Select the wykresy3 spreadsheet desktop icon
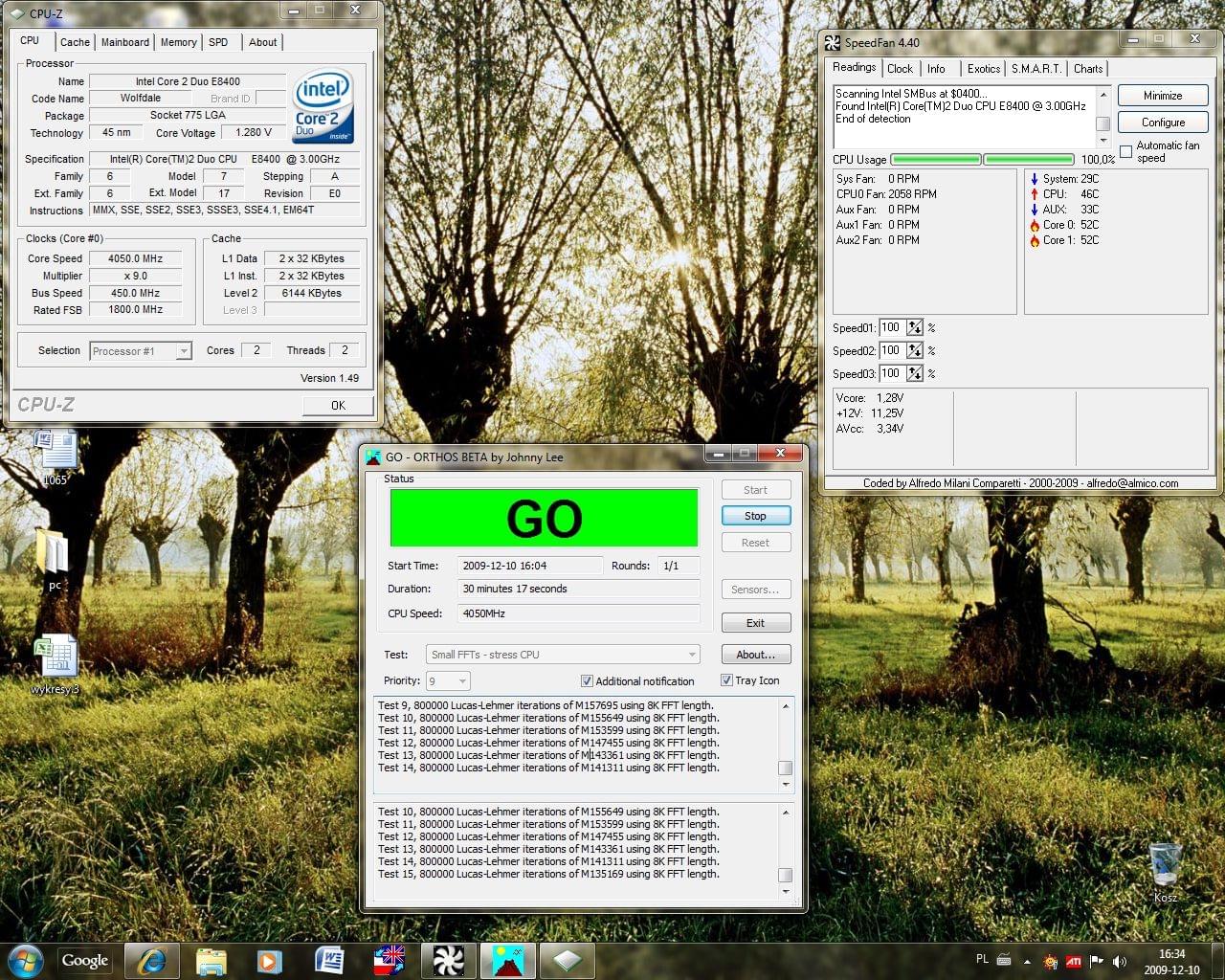 (55, 657)
